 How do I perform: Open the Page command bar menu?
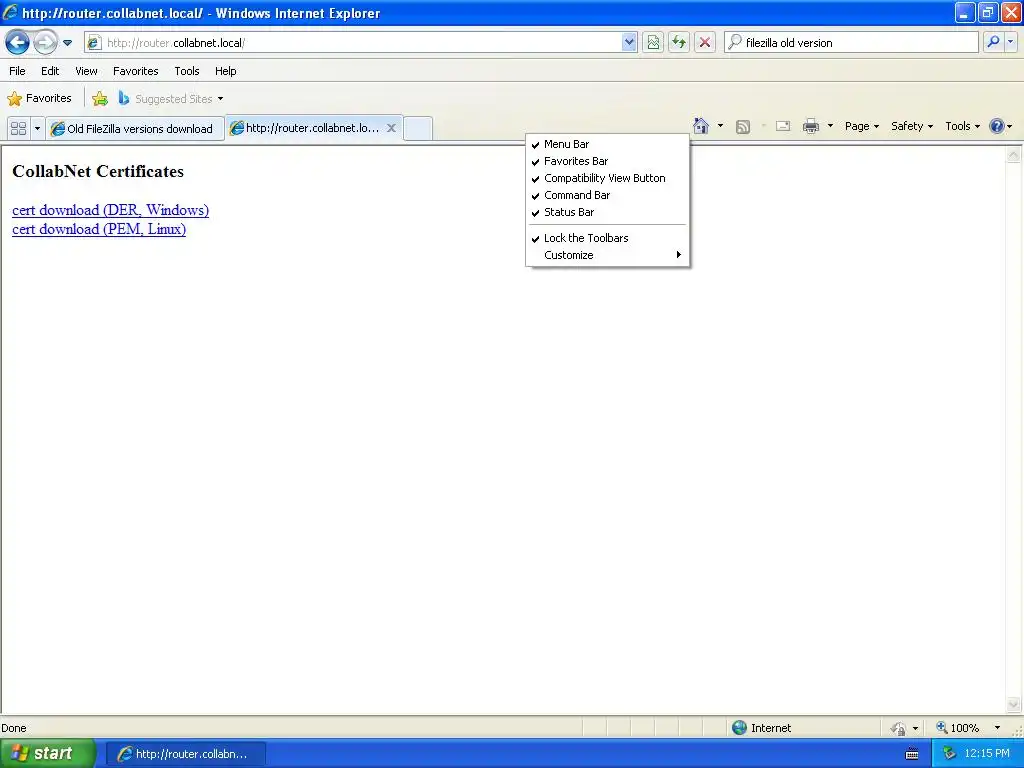[x=861, y=126]
